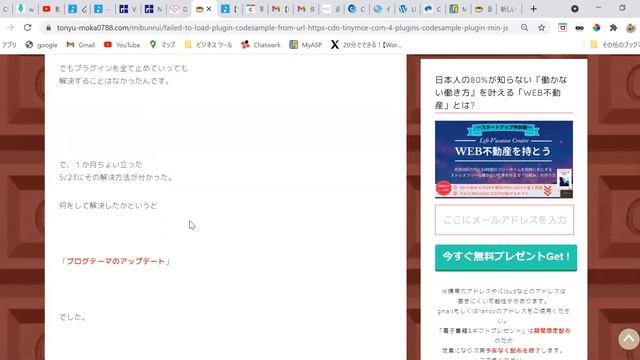640x360 pixels.
Task: View site info via the lock icon
Action: (49, 28)
